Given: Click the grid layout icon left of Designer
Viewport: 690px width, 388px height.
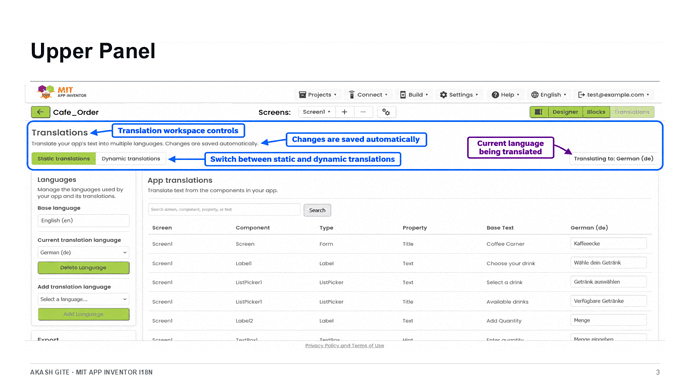Looking at the screenshot, I should pyautogui.click(x=539, y=112).
